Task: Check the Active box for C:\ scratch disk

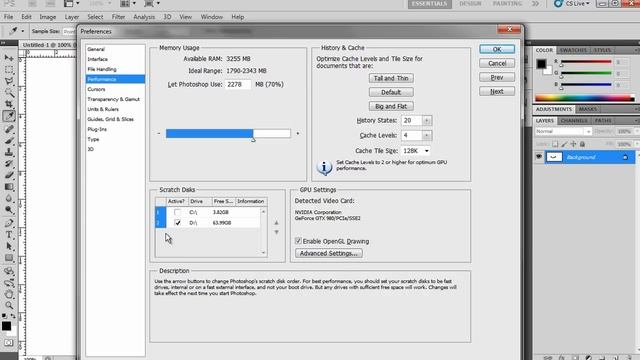Action: [x=177, y=212]
